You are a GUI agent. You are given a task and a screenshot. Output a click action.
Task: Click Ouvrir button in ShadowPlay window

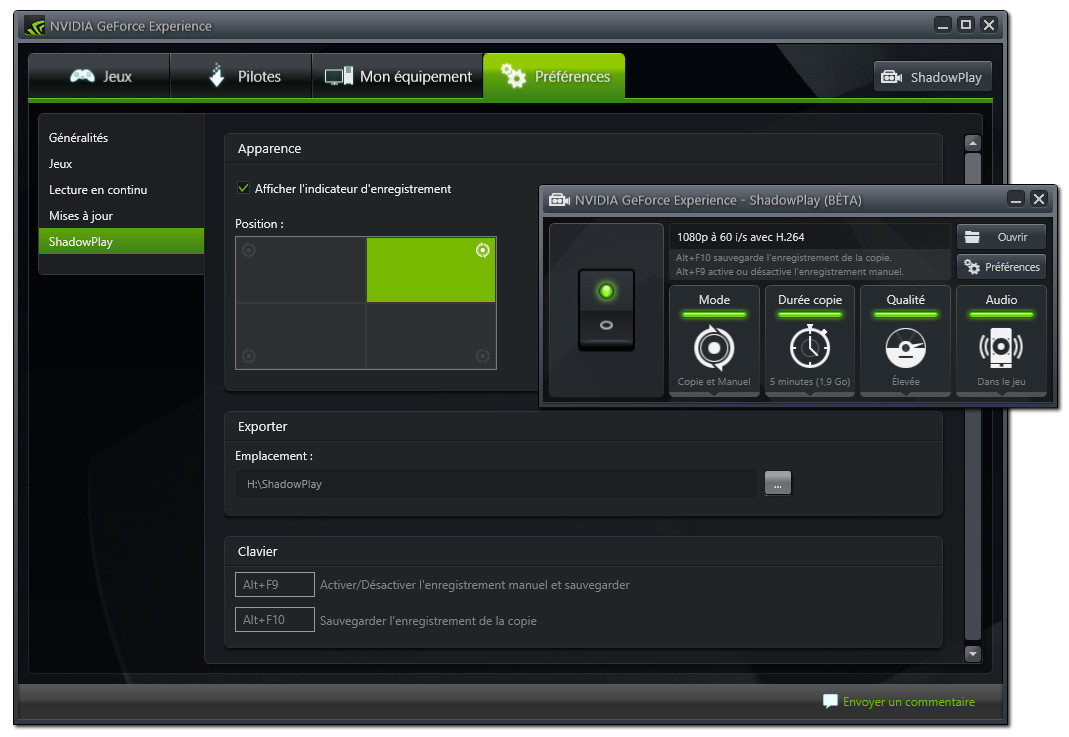[1001, 237]
